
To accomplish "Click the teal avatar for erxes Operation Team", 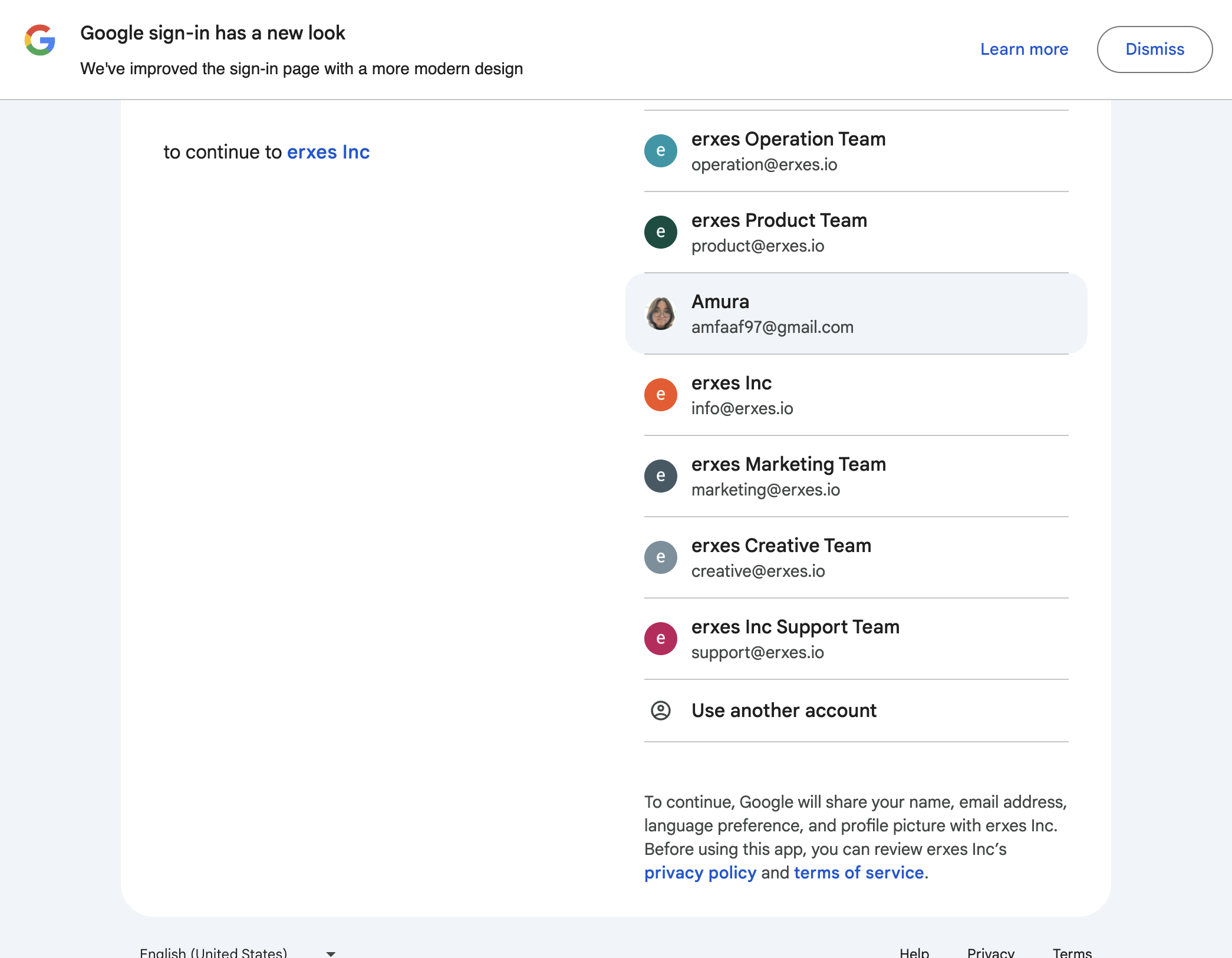I will pyautogui.click(x=660, y=151).
